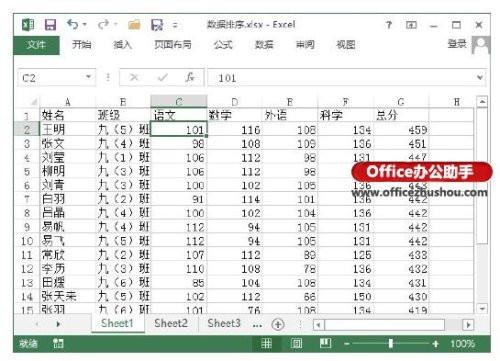Viewport: 500px width, 361px height.
Task: Switch to Page Layout view in the status bar
Action: (x=296, y=343)
